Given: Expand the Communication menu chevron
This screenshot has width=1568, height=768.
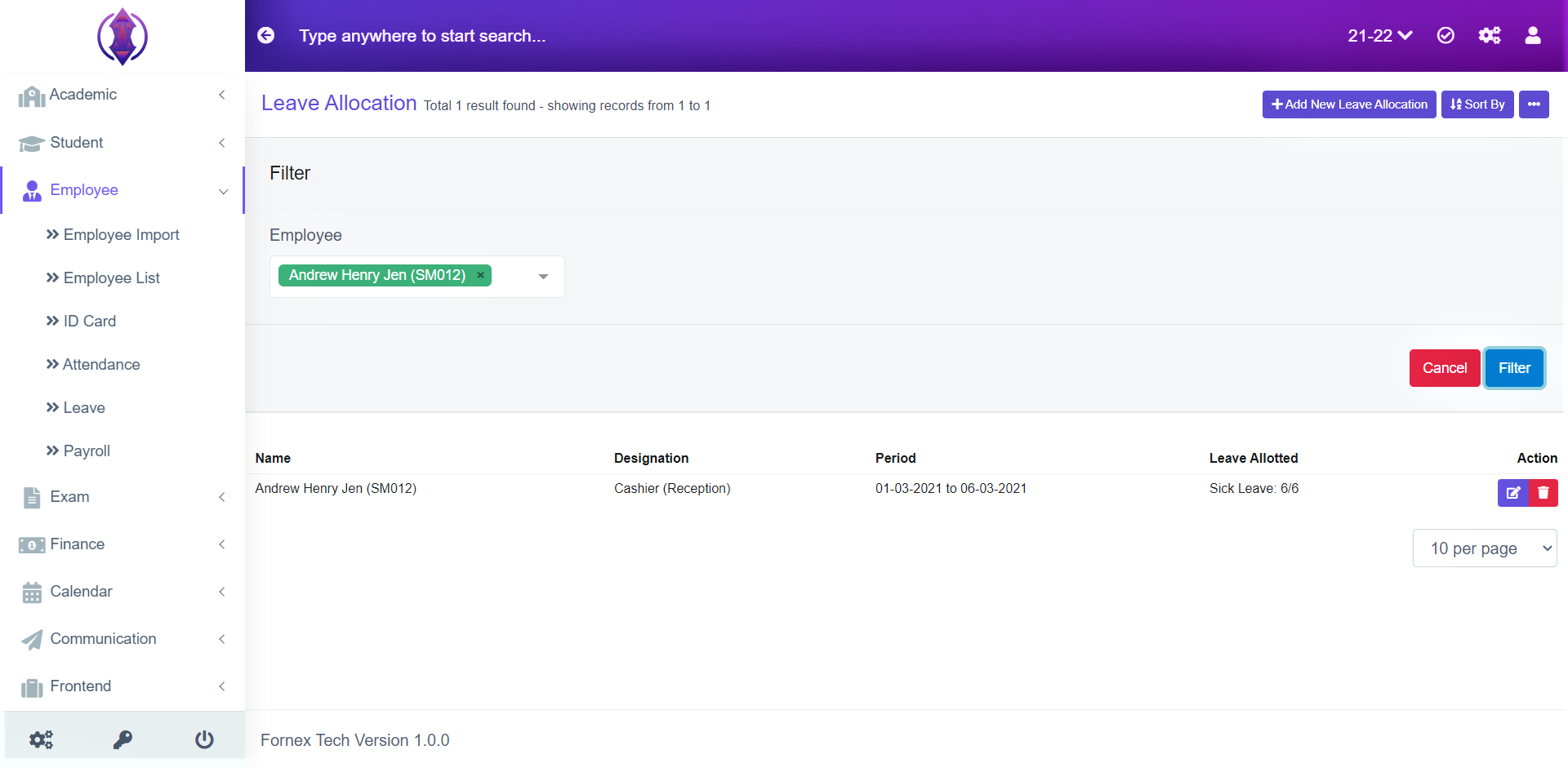Looking at the screenshot, I should 222,639.
